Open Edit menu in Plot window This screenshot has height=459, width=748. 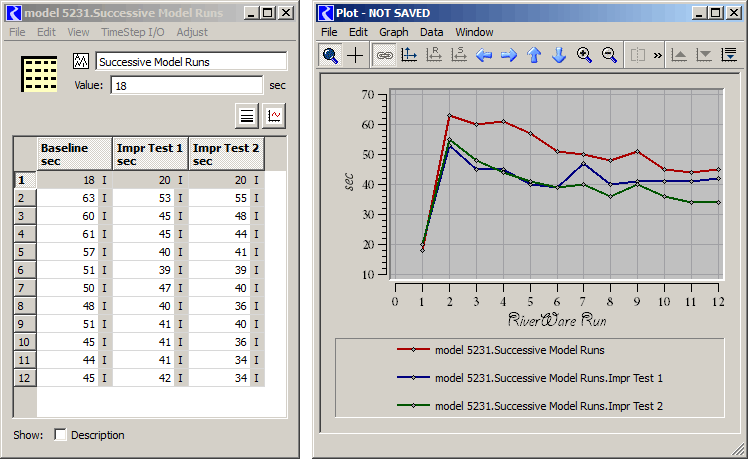point(358,32)
